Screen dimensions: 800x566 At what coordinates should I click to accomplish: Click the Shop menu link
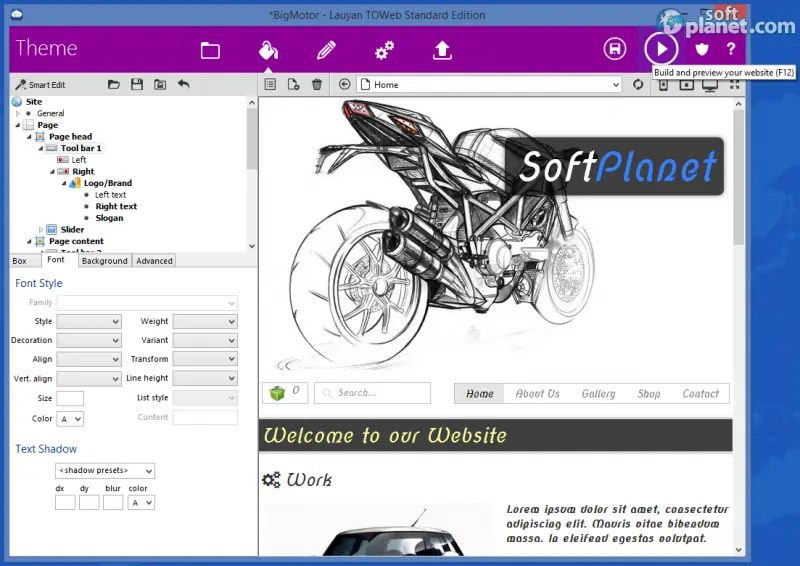tap(648, 393)
